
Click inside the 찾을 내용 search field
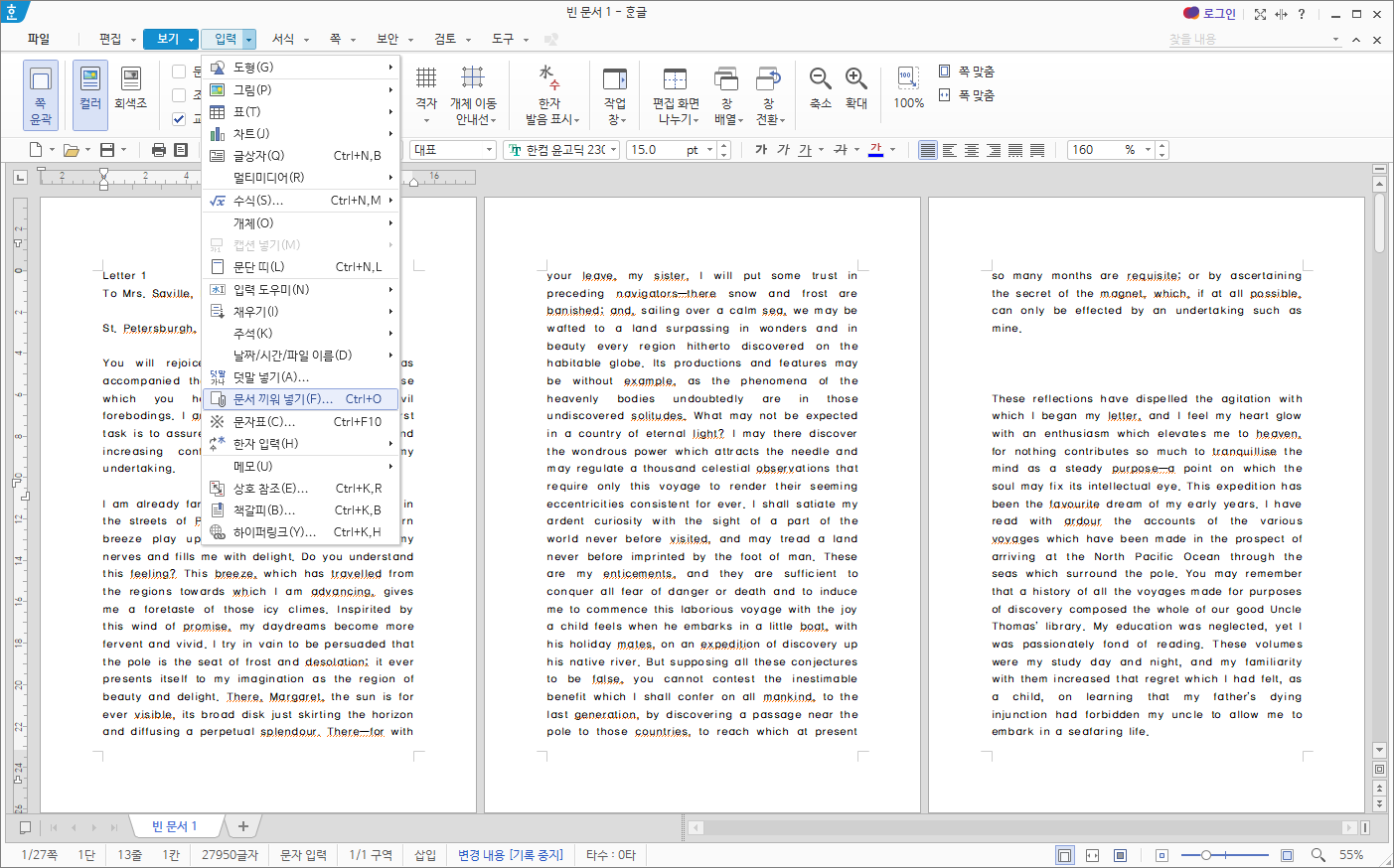tap(1248, 40)
